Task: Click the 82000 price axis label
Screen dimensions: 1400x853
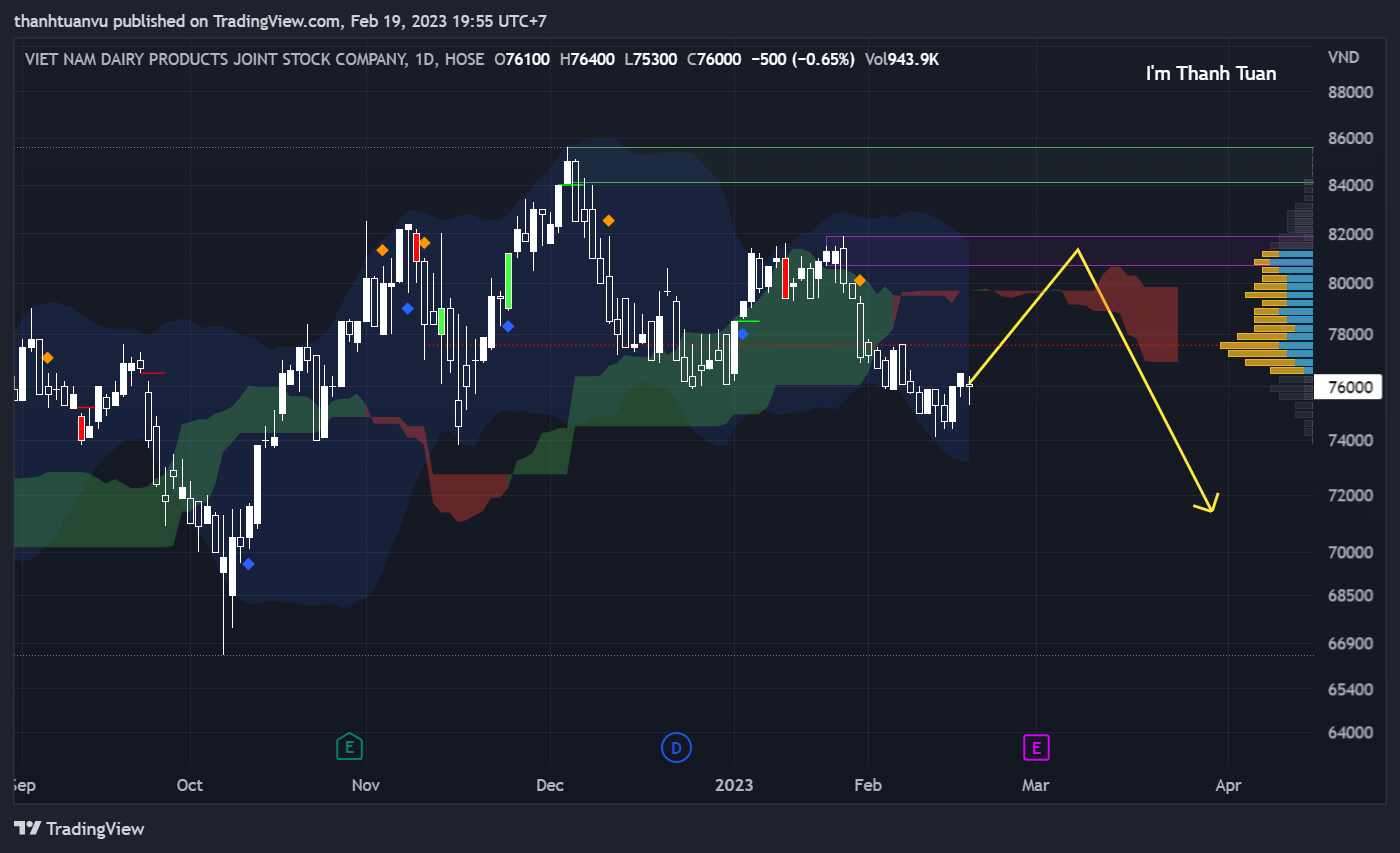Action: pyautogui.click(x=1349, y=234)
